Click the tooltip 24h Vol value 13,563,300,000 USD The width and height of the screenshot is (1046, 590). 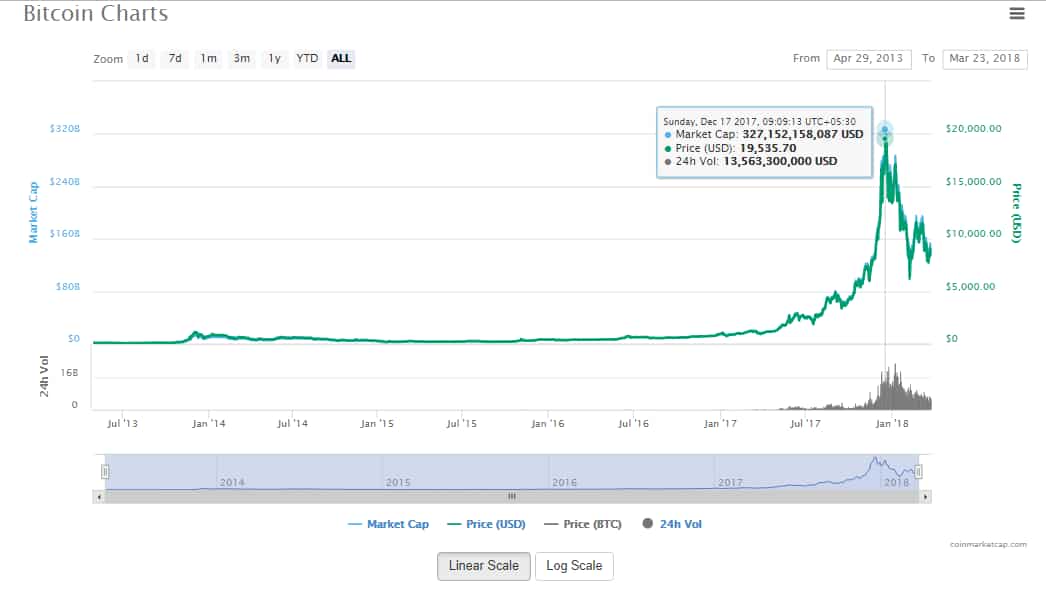coord(780,162)
